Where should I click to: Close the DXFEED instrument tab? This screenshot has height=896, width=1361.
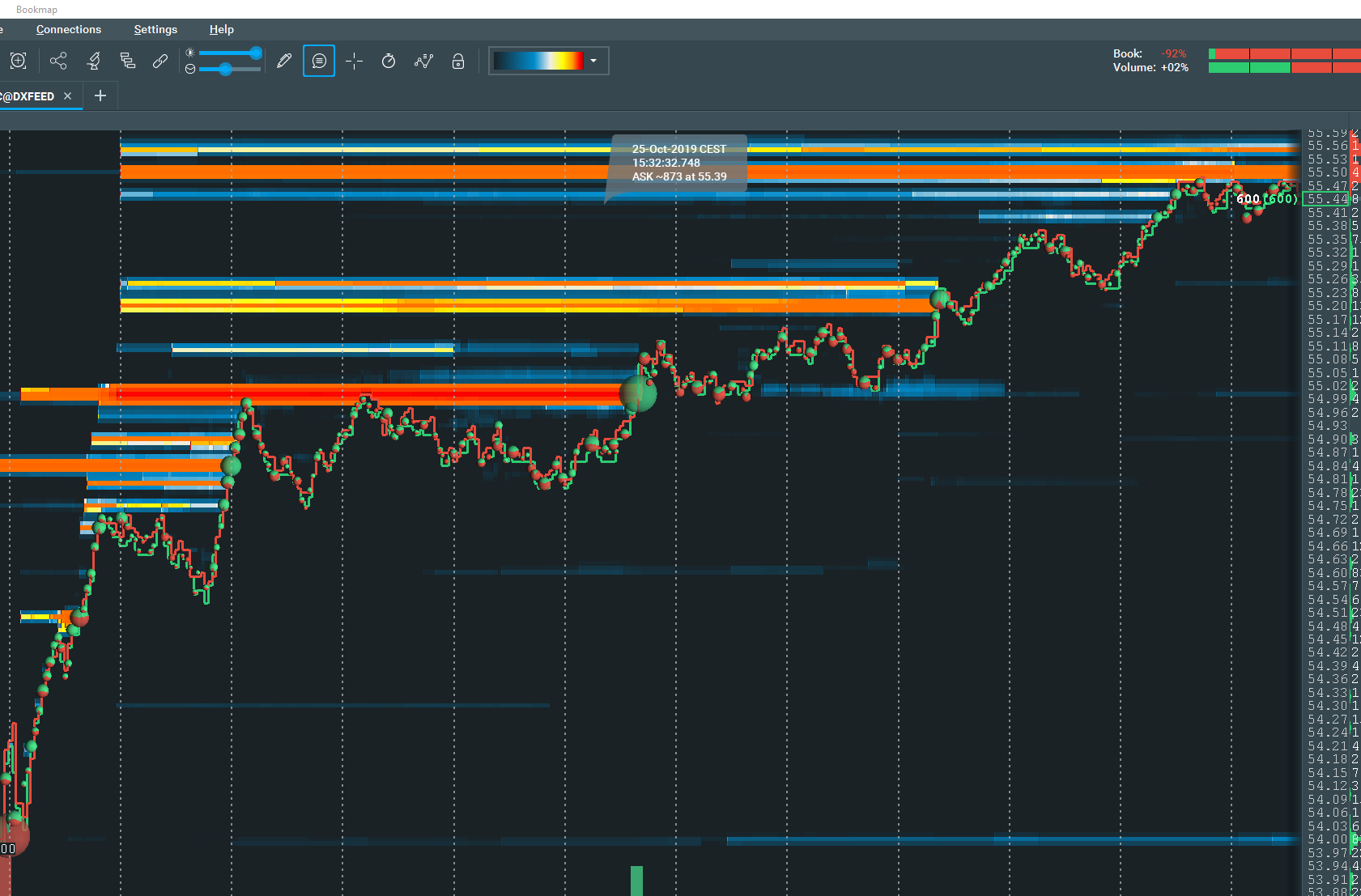pos(68,96)
